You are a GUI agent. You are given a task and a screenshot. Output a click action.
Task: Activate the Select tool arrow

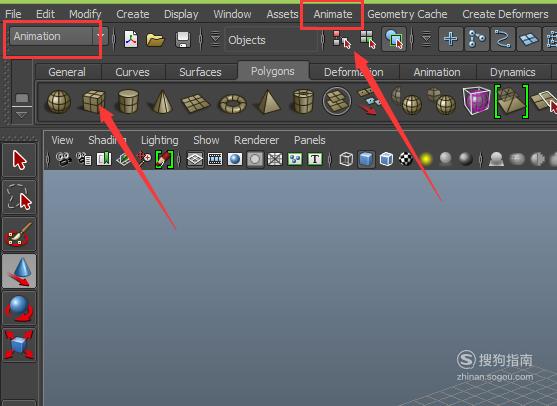(19, 160)
